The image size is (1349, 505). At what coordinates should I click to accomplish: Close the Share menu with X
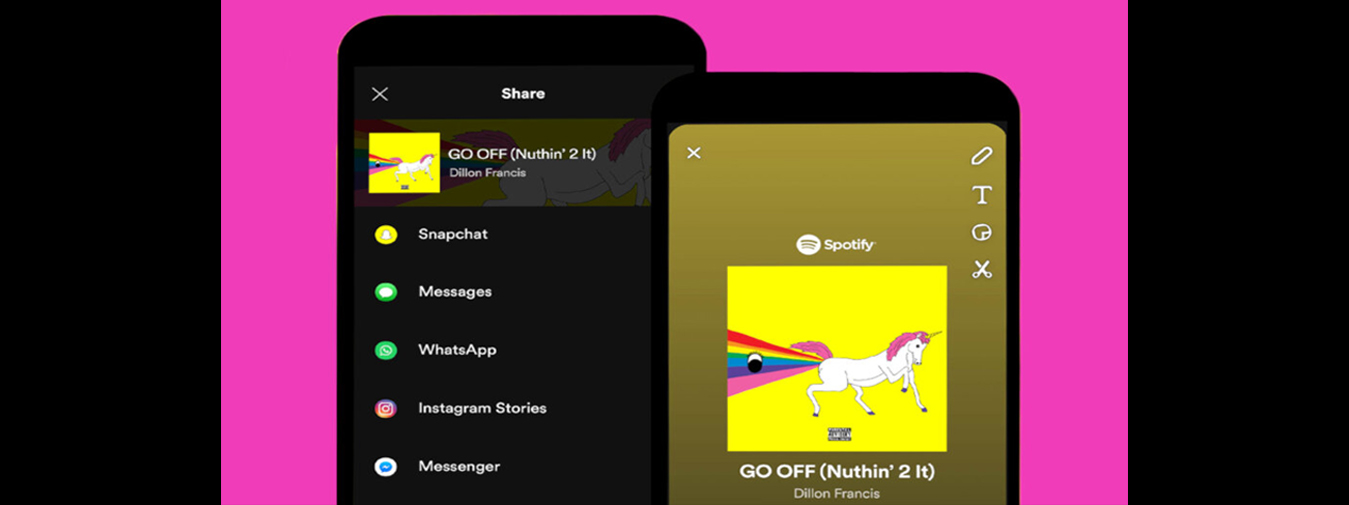click(x=380, y=94)
